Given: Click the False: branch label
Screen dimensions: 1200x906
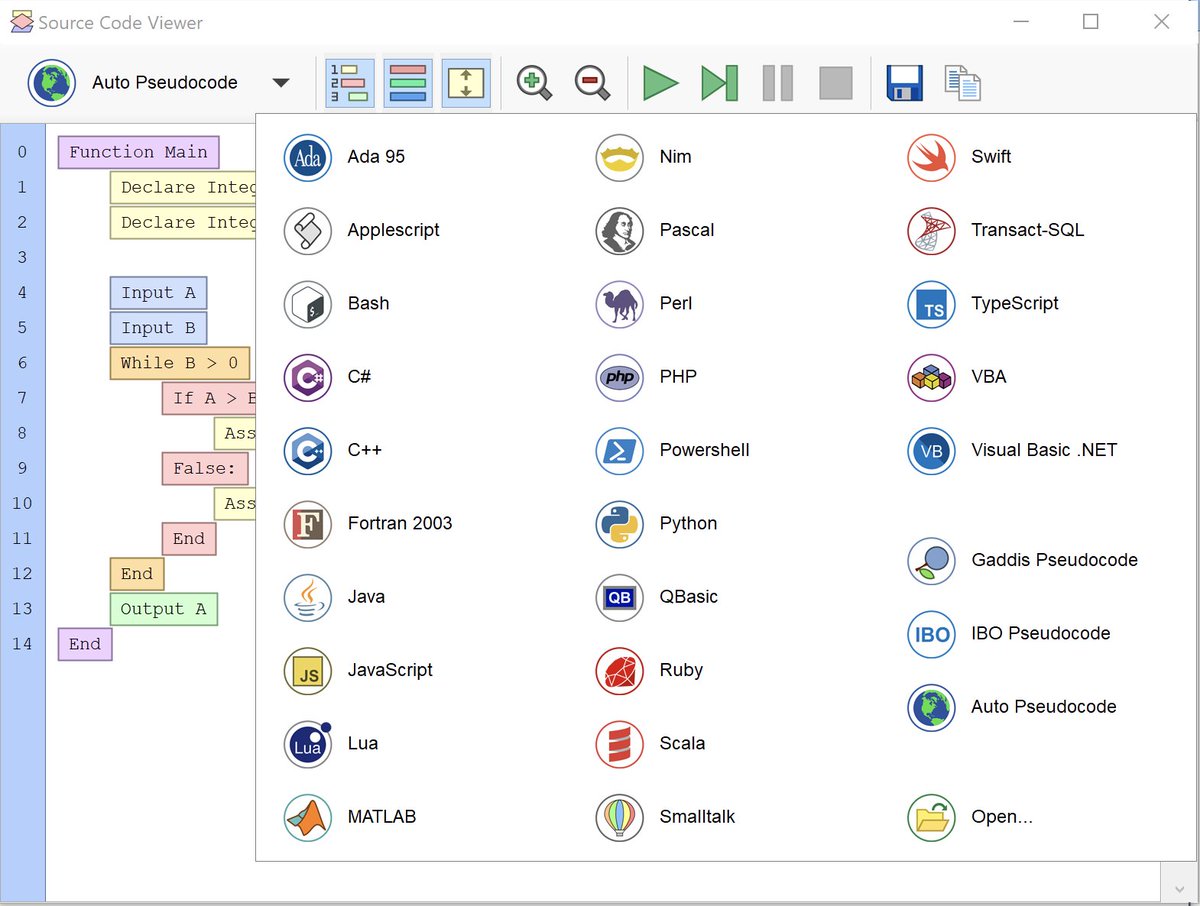Looking at the screenshot, I should click(x=204, y=468).
